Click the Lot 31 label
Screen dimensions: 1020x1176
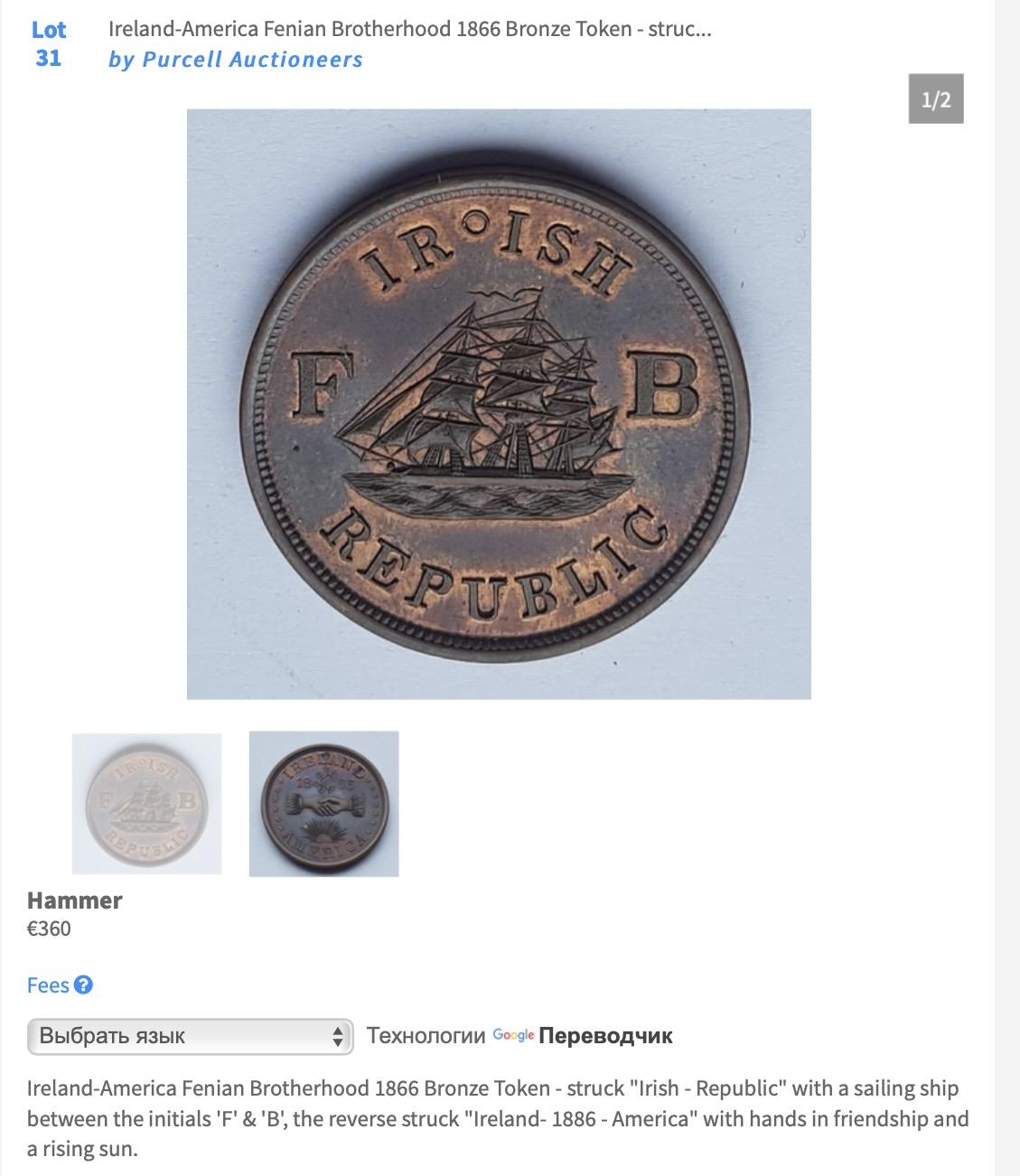pyautogui.click(x=49, y=43)
